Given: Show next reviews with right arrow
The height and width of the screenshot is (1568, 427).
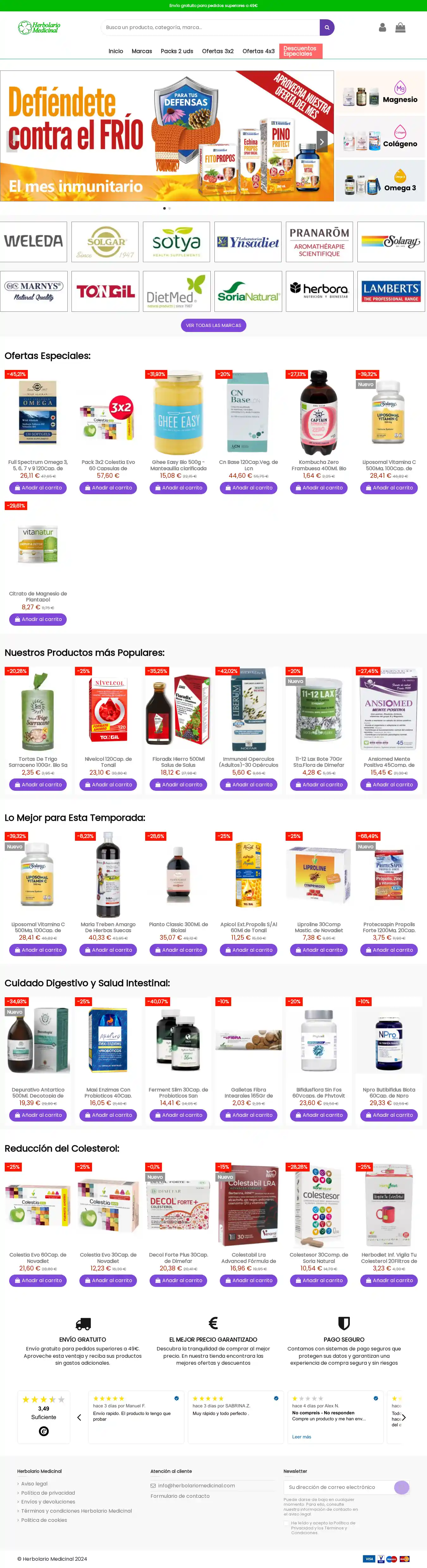Looking at the screenshot, I should point(403,1417).
